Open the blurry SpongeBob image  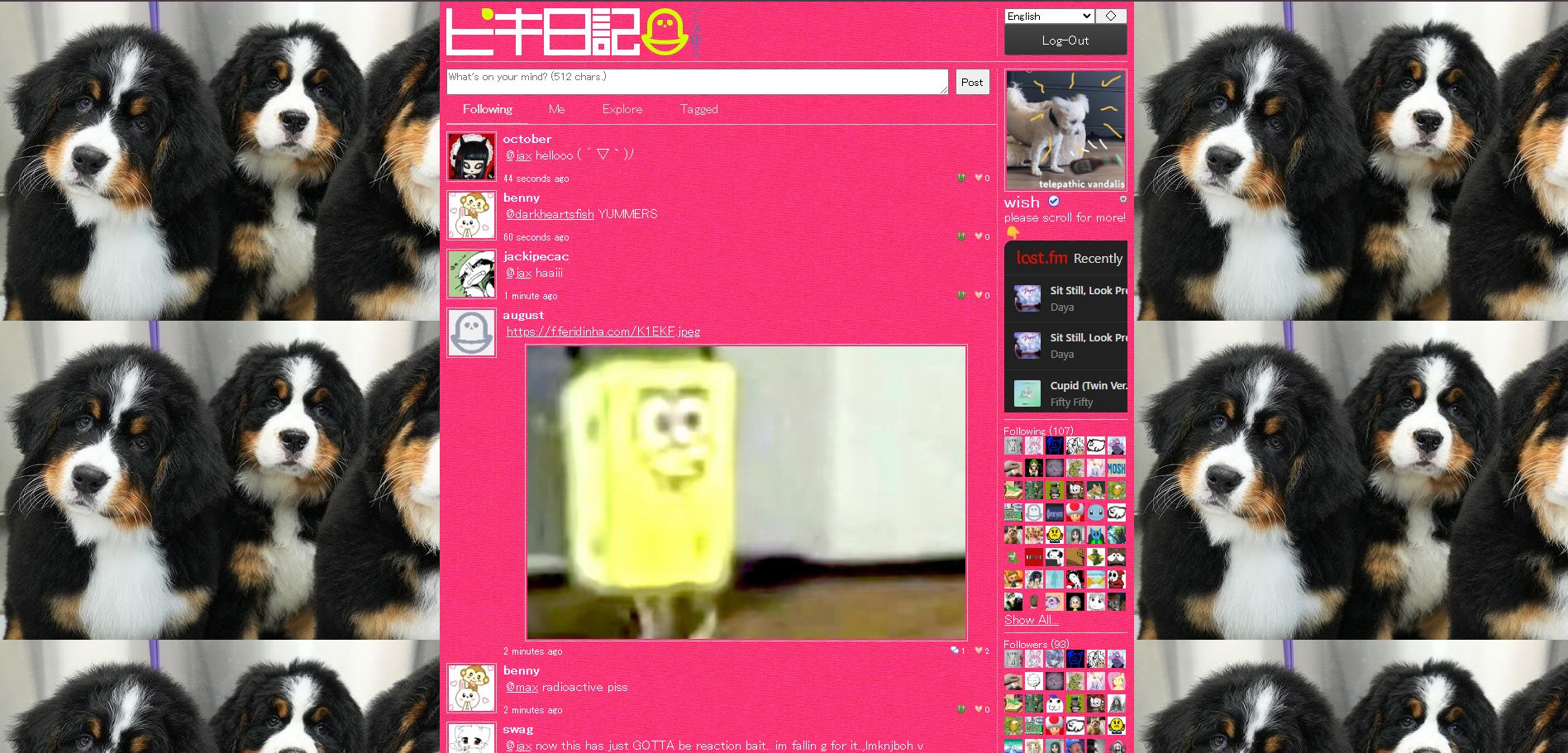746,493
